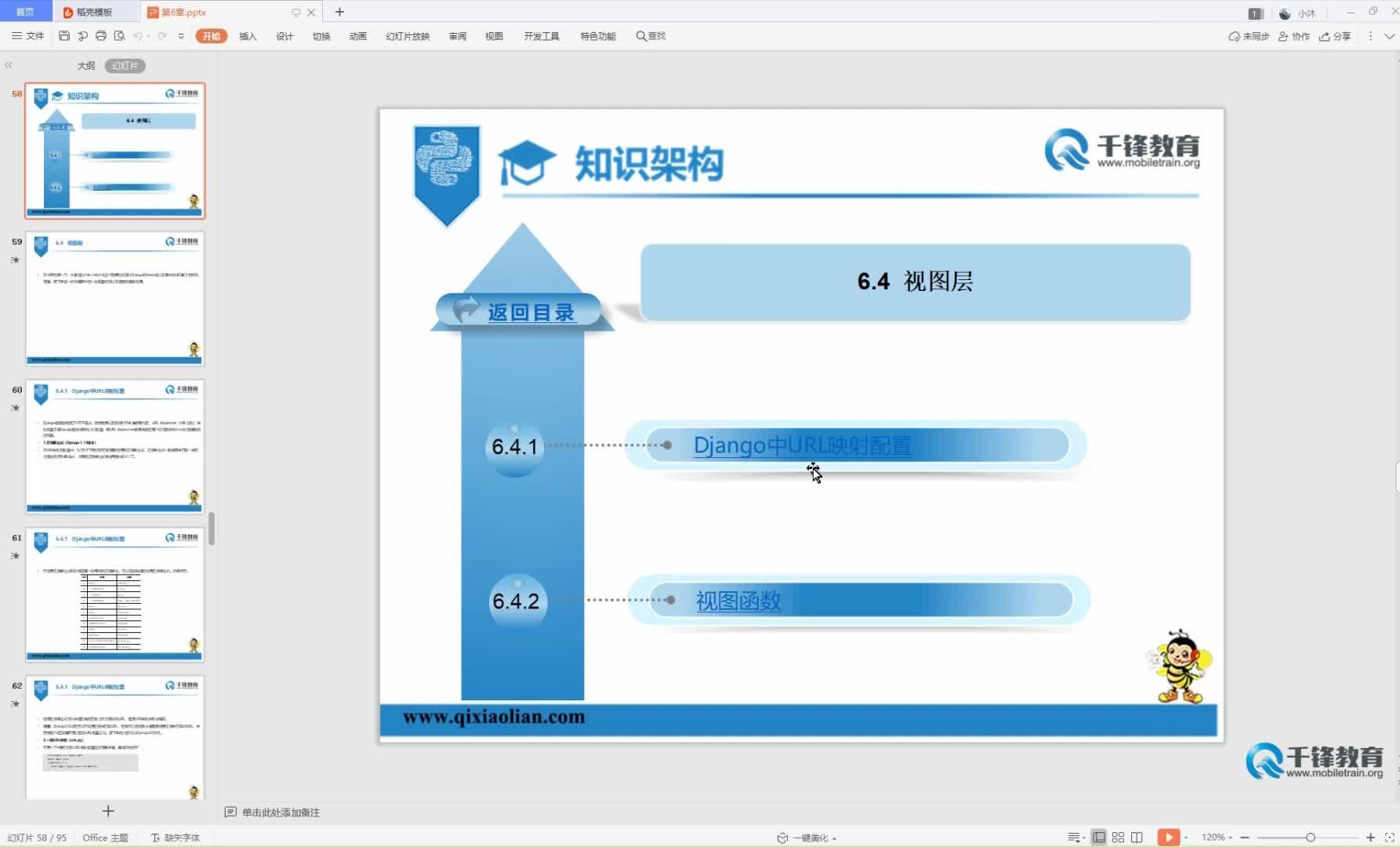
Task: Undo the last action
Action: click(x=138, y=35)
